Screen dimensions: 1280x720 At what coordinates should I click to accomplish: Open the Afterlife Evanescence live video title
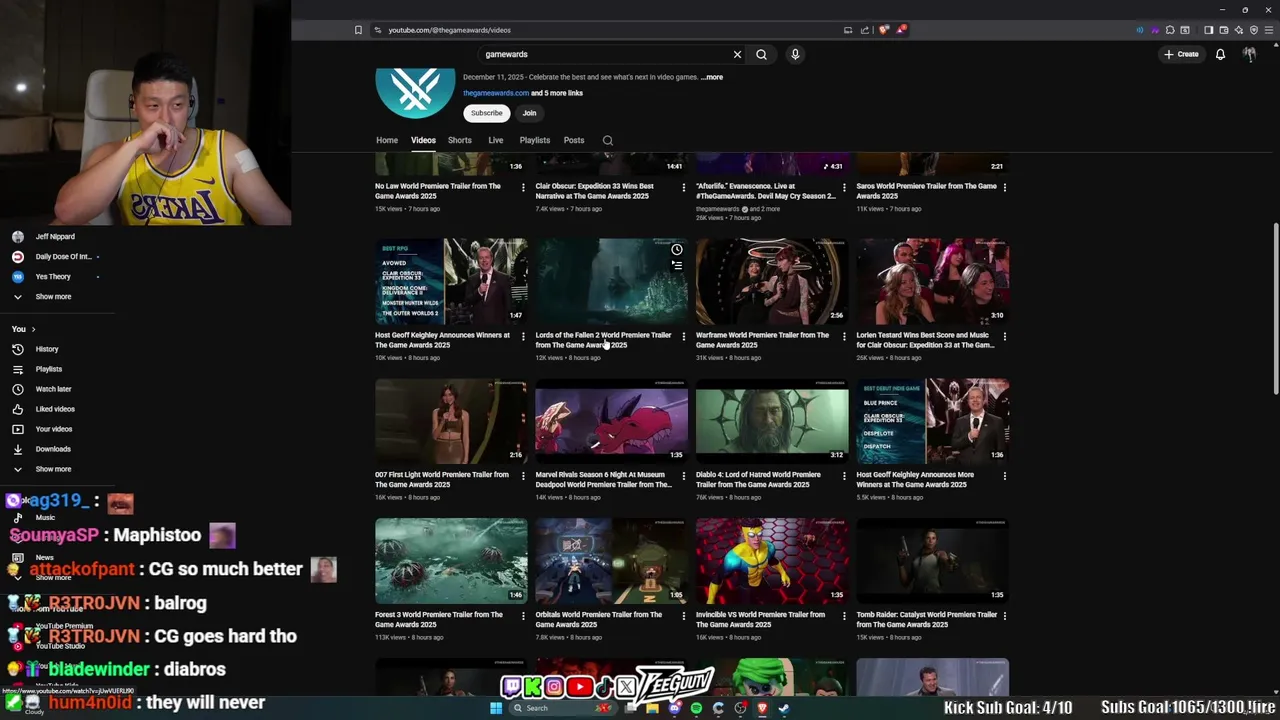[766, 191]
